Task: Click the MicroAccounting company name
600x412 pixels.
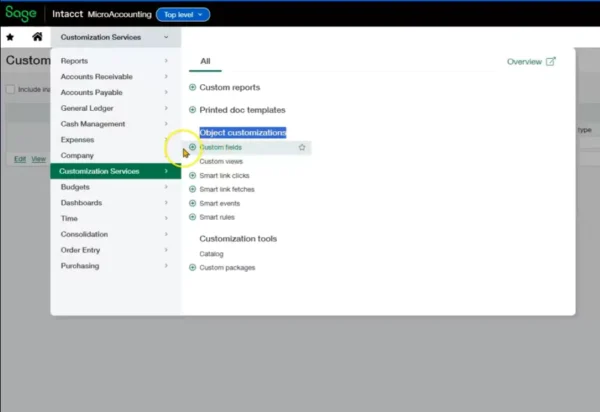Action: [119, 14]
